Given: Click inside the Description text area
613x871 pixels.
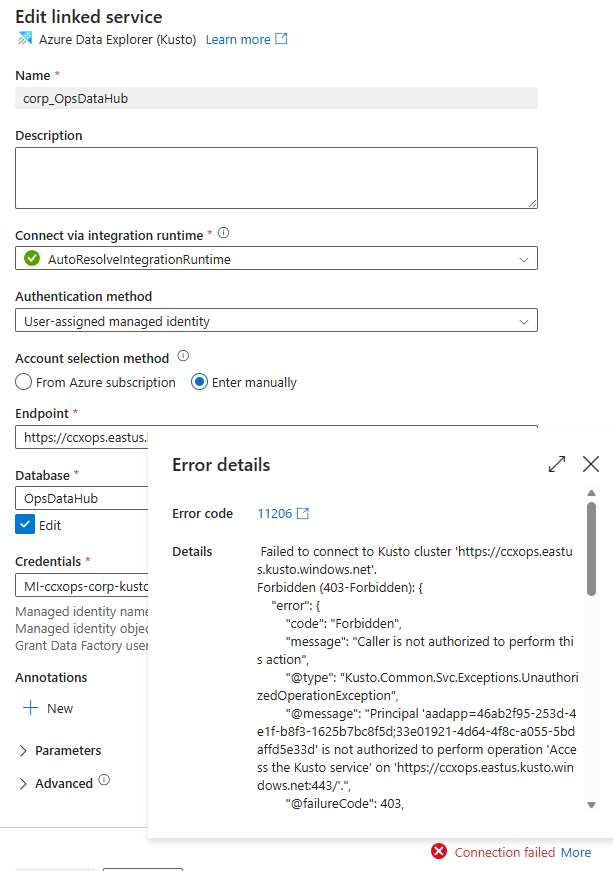Looking at the screenshot, I should pos(276,178).
